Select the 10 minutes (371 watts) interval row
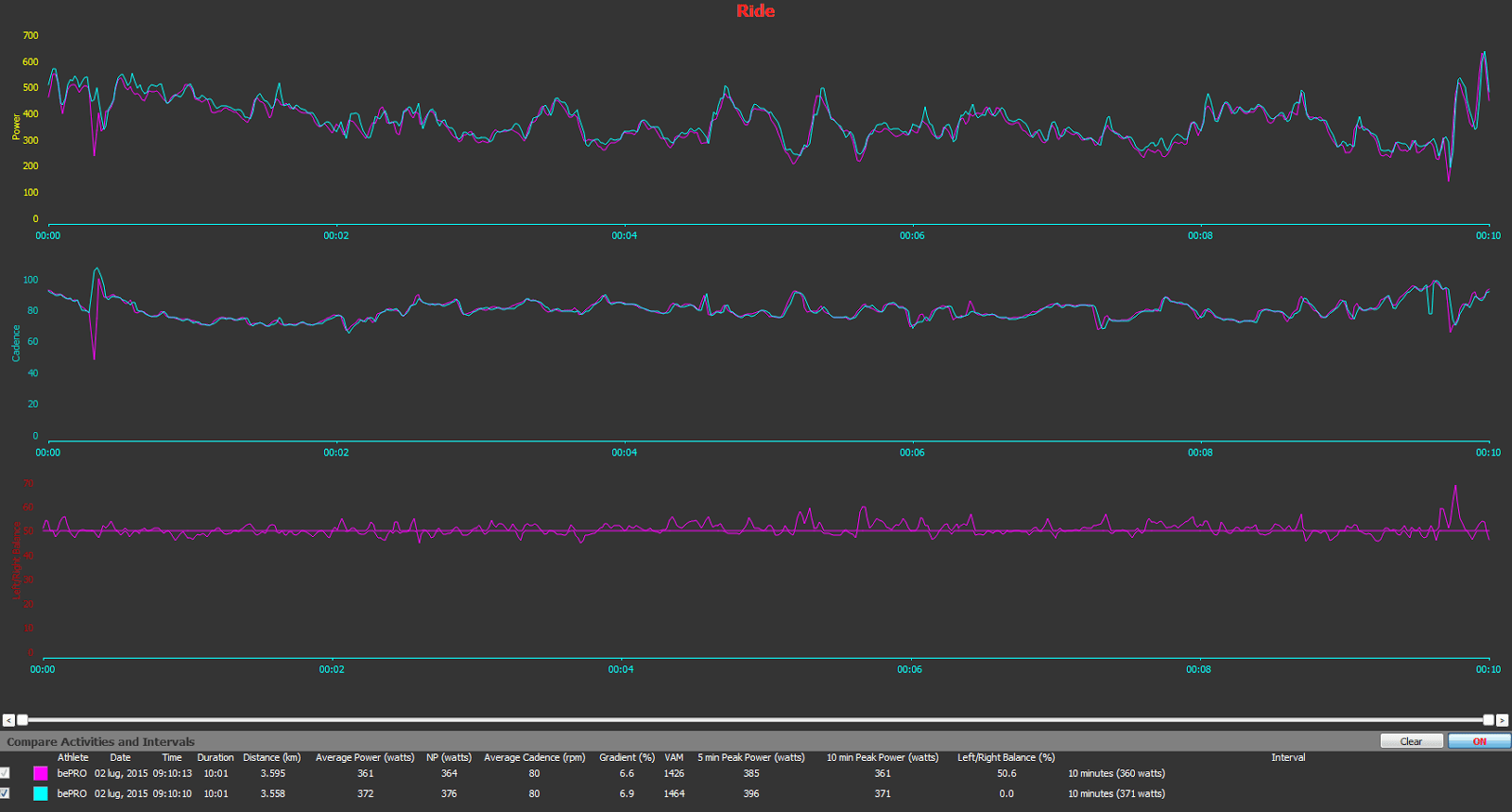Viewport: 1512px width, 812px height. (x=1116, y=793)
